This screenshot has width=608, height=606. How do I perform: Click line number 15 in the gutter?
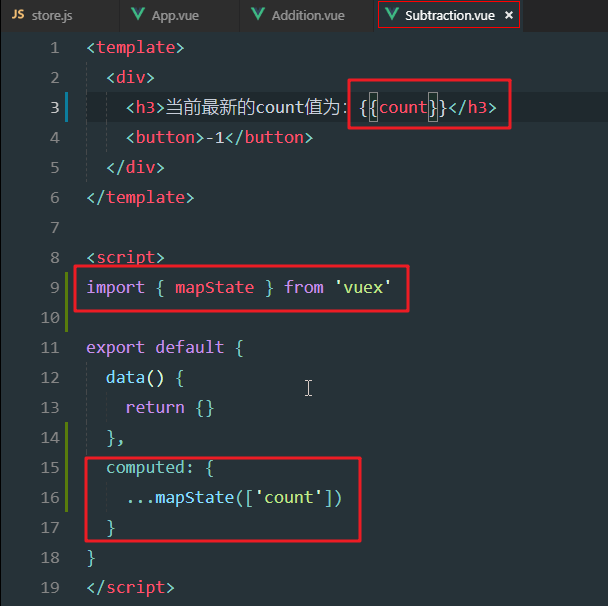tap(50, 468)
